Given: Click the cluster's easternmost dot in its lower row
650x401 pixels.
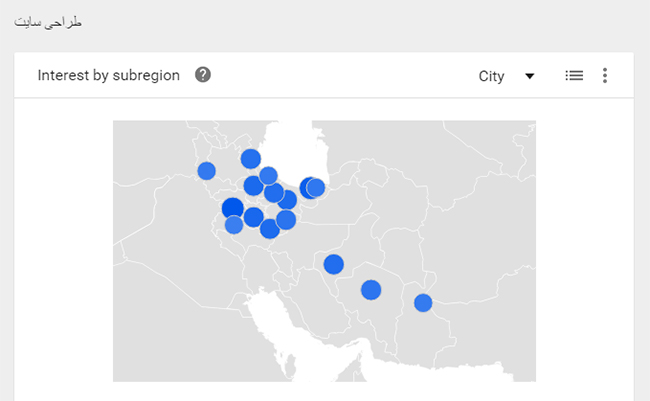Looking at the screenshot, I should 286,219.
